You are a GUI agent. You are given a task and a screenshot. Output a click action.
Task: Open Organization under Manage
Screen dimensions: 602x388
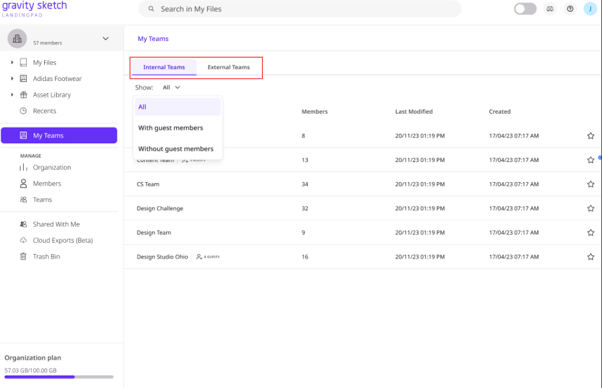[52, 167]
